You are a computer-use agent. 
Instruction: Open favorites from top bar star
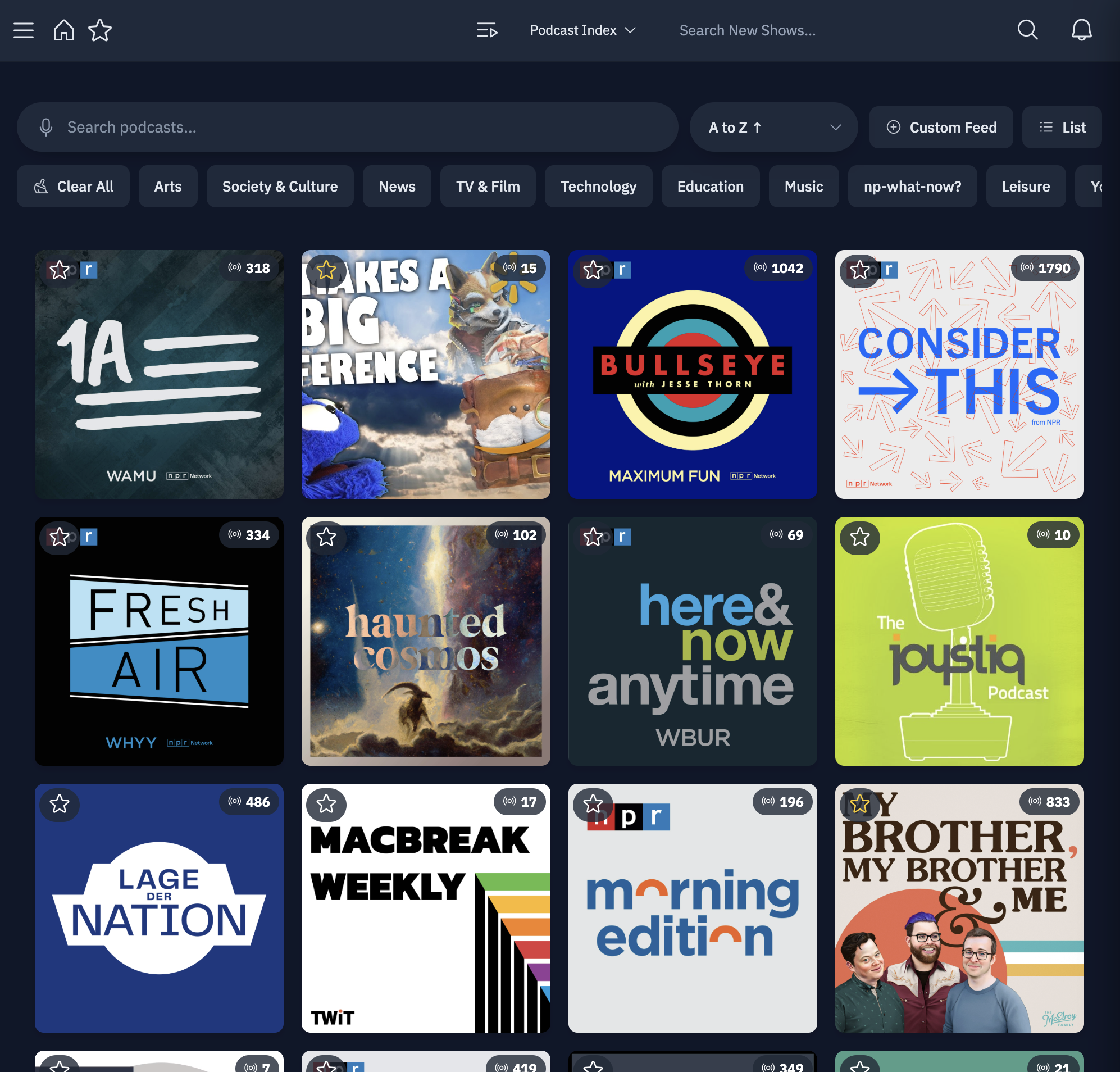[100, 30]
